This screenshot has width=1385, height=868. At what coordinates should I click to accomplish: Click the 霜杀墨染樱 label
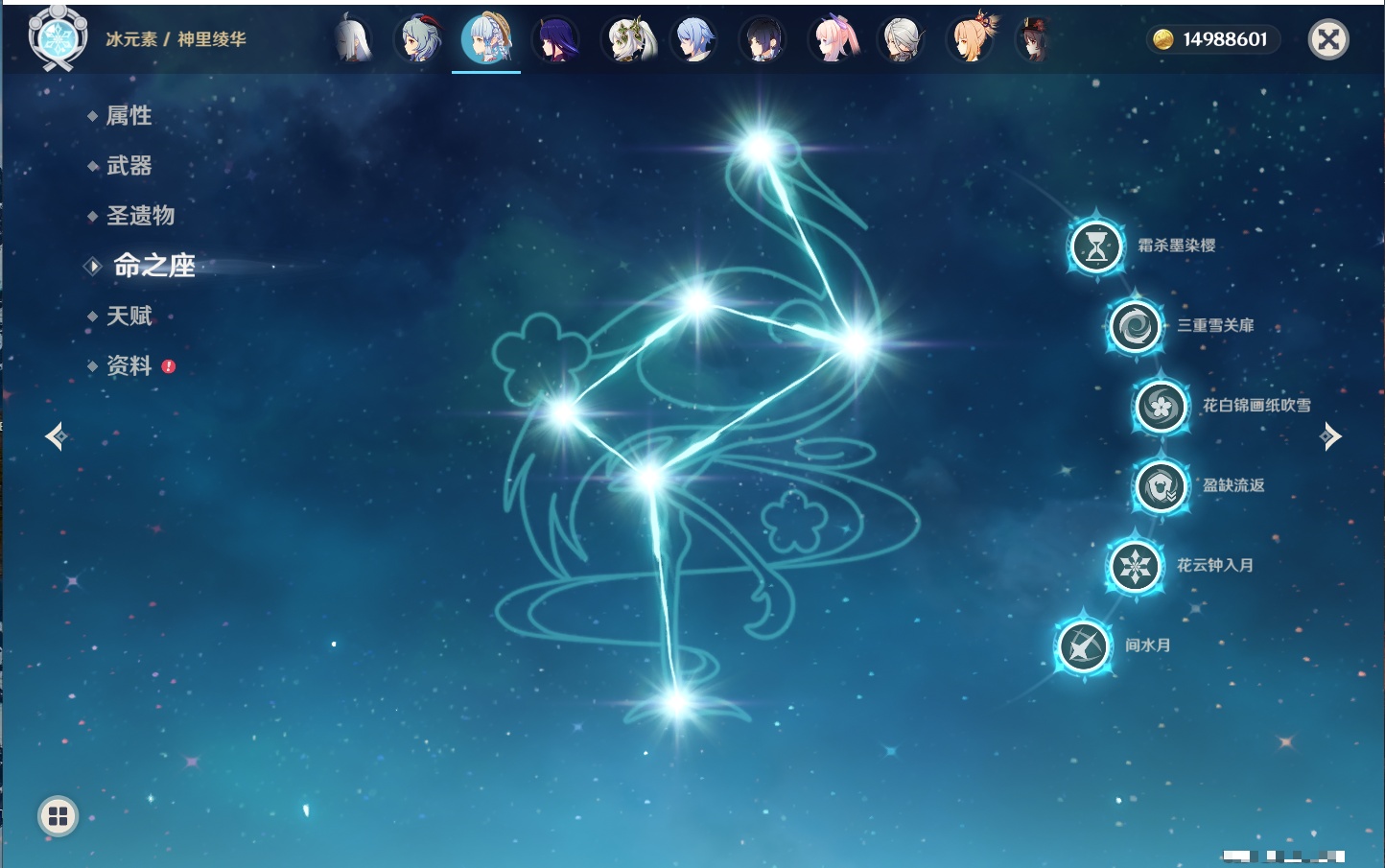(1177, 246)
